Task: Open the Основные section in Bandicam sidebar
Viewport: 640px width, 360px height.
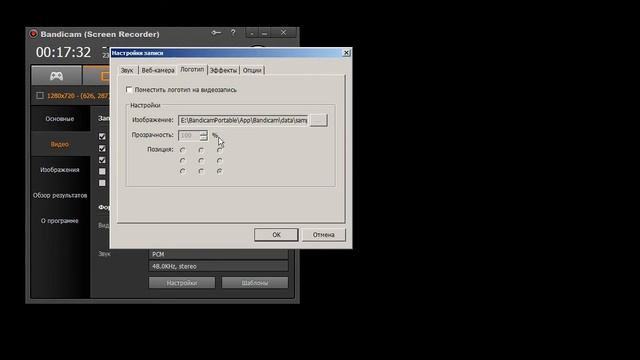Action: click(60, 119)
